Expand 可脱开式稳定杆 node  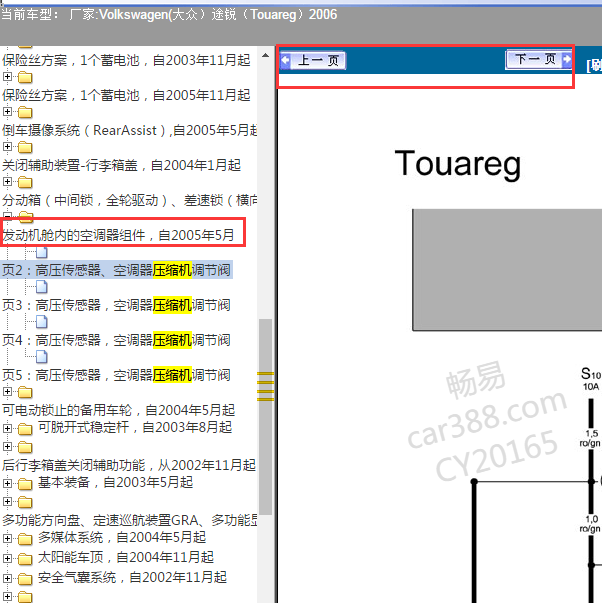7,428
